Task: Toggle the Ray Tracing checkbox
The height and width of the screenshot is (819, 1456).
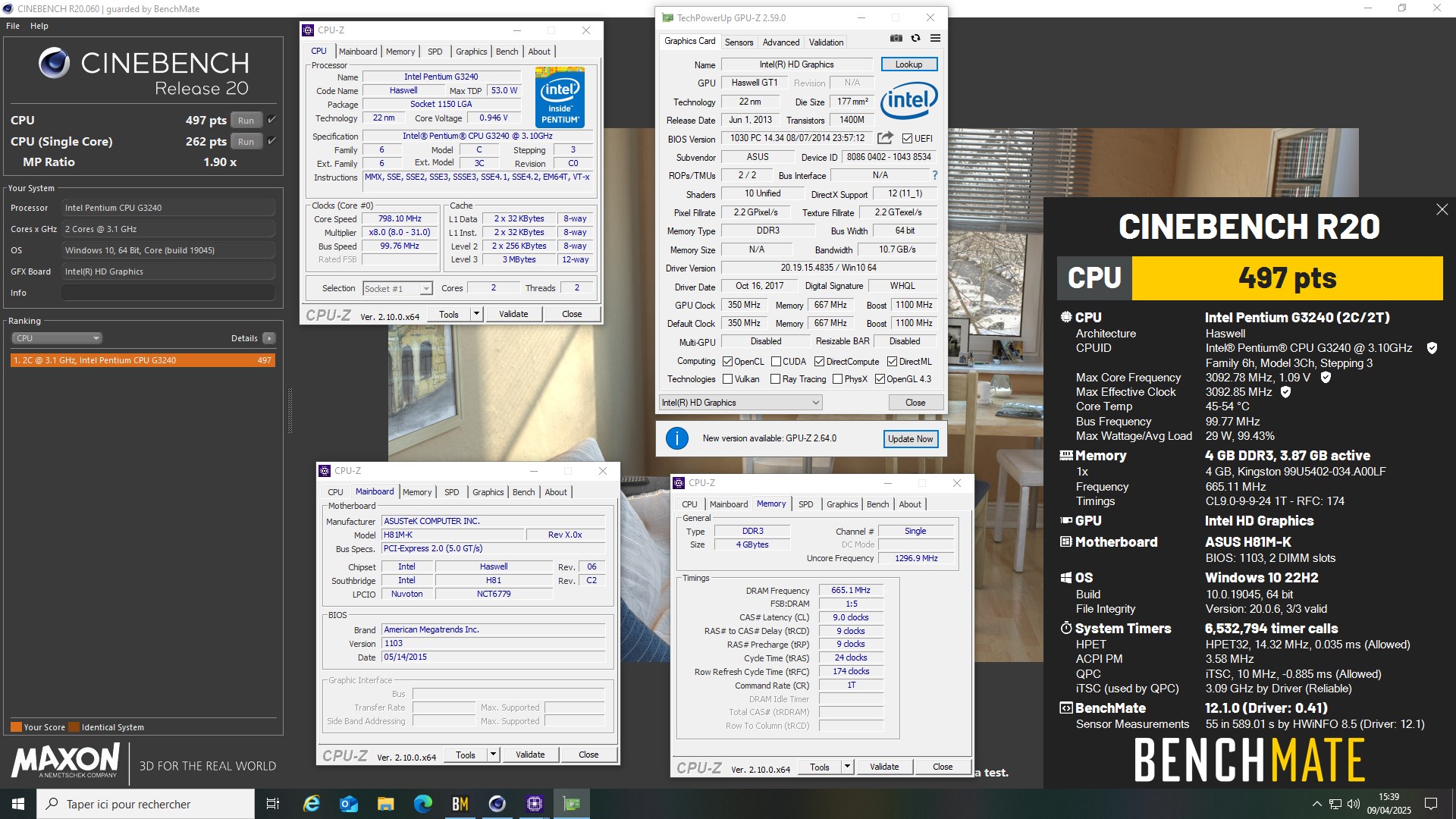Action: click(775, 379)
